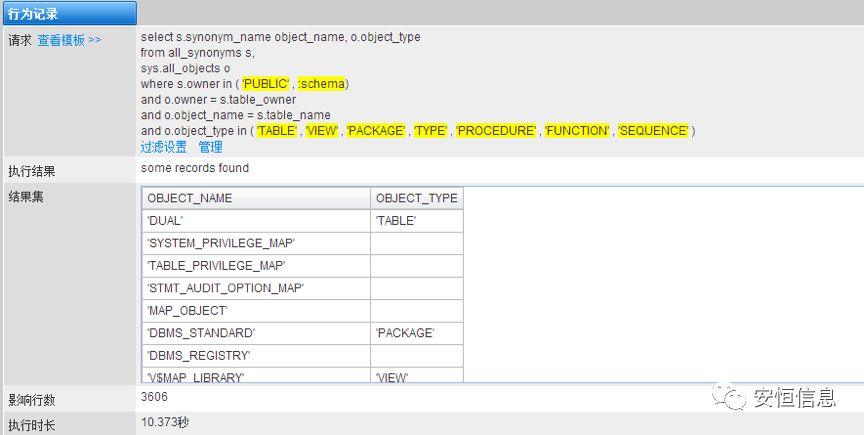Select the 'STMT_AUDIT_OPTION_MAP' row
The height and width of the screenshot is (435, 864).
coord(303,288)
